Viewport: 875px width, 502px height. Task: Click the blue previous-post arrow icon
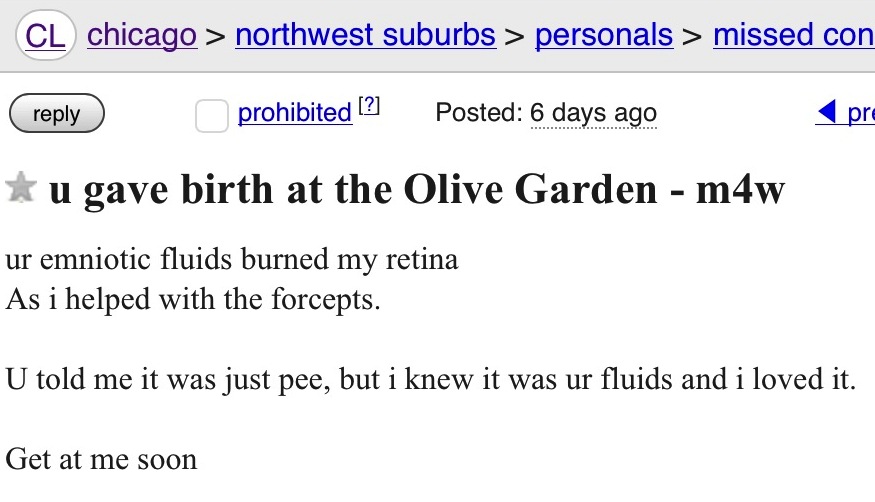click(x=826, y=112)
